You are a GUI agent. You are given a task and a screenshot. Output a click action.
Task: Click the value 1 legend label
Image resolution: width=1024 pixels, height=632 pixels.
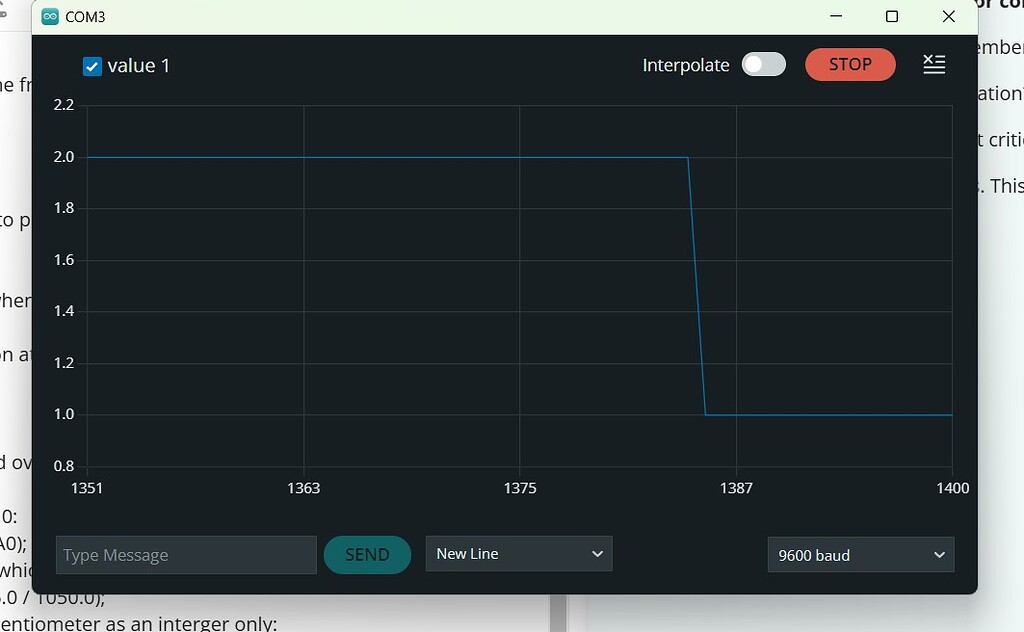click(x=139, y=66)
